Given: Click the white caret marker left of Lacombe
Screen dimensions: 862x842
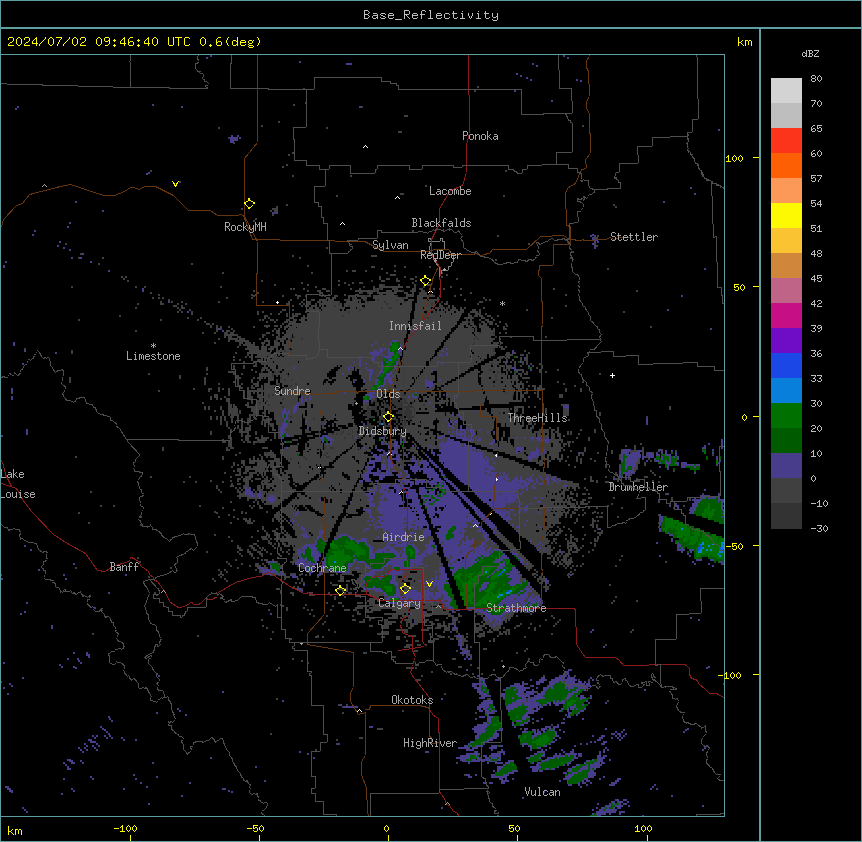Looking at the screenshot, I should click(397, 197).
